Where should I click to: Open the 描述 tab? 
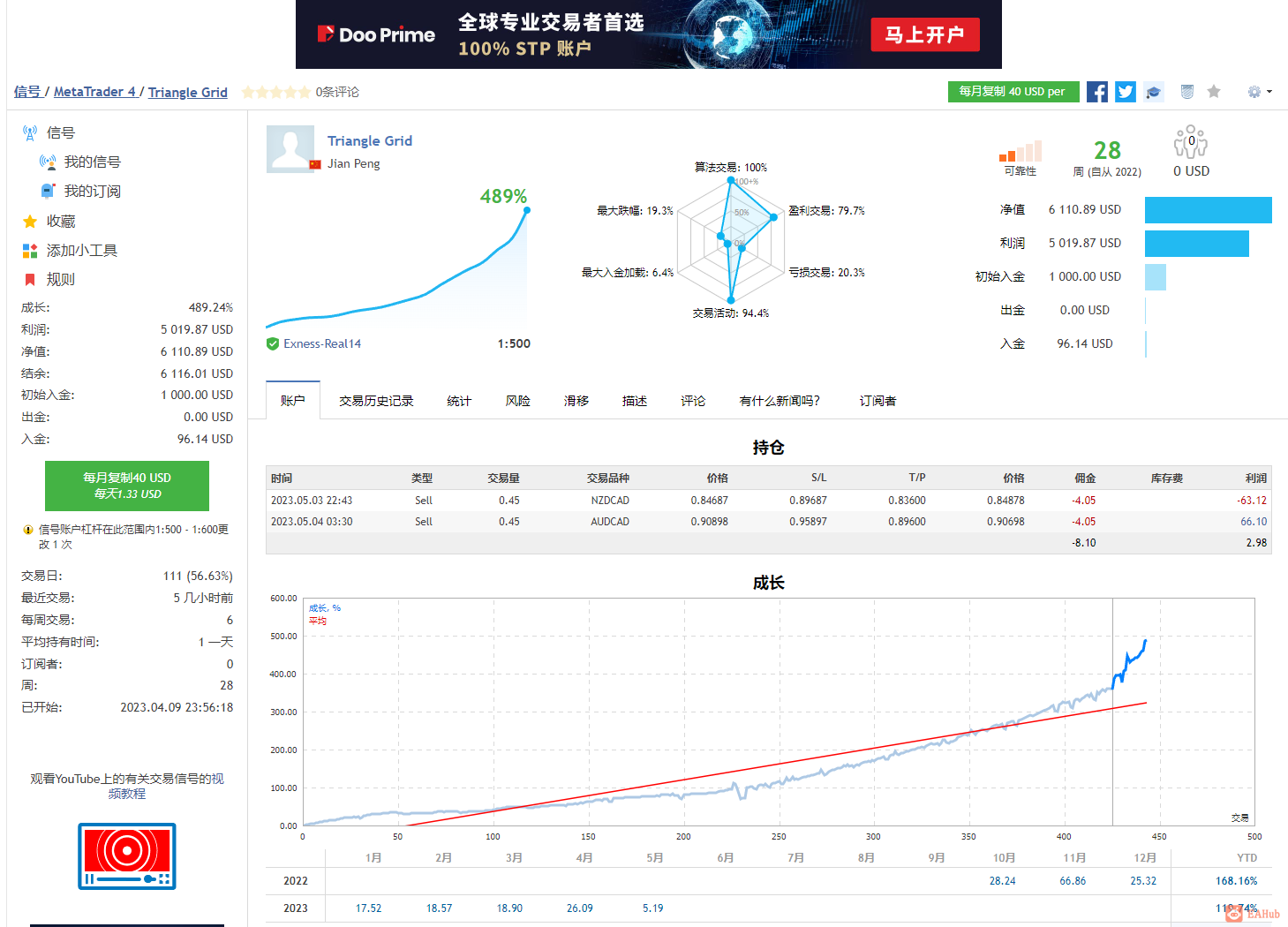coord(635,401)
